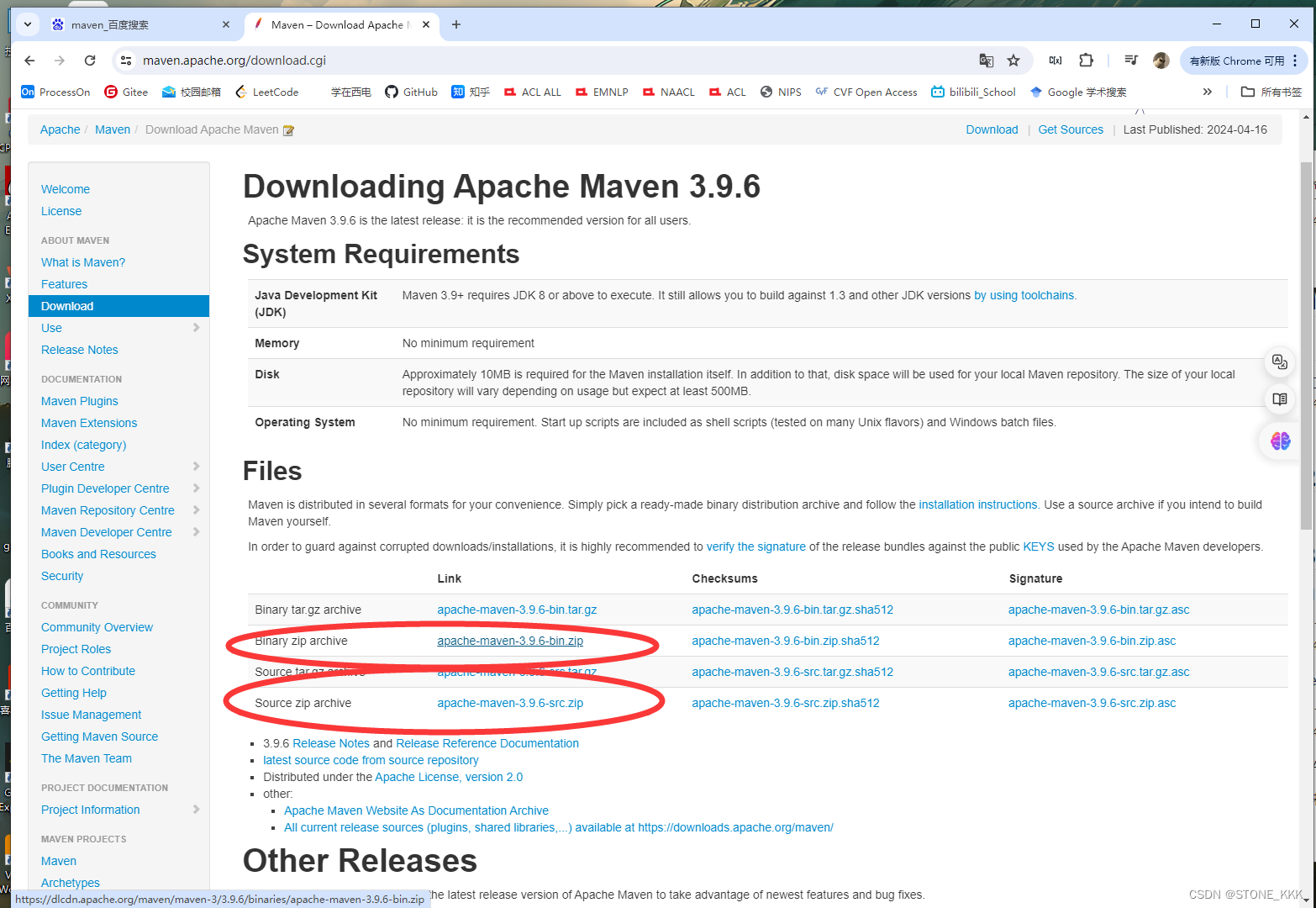This screenshot has width=1316, height=908.
Task: Select Download in the left sidebar
Action: (x=118, y=306)
